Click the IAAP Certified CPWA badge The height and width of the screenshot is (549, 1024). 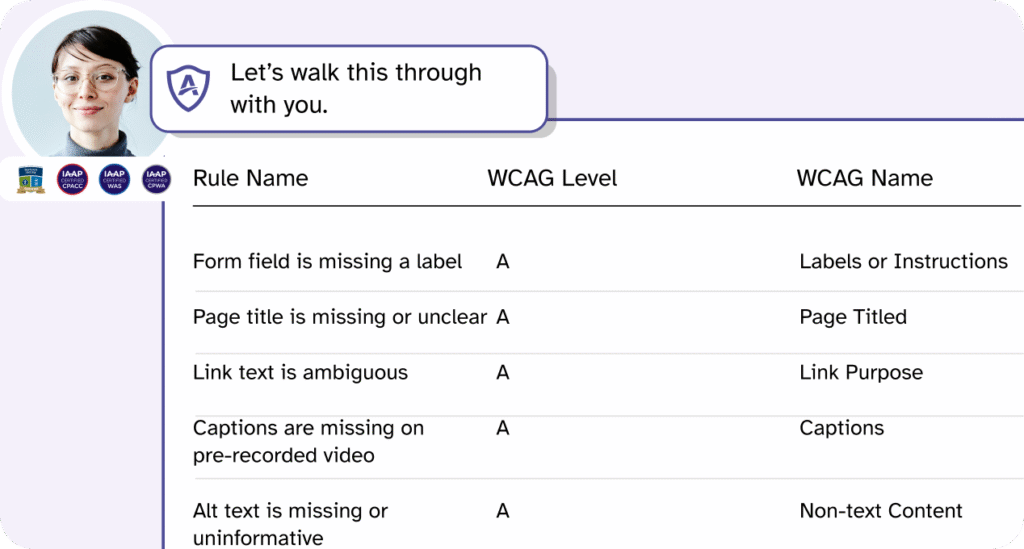156,179
